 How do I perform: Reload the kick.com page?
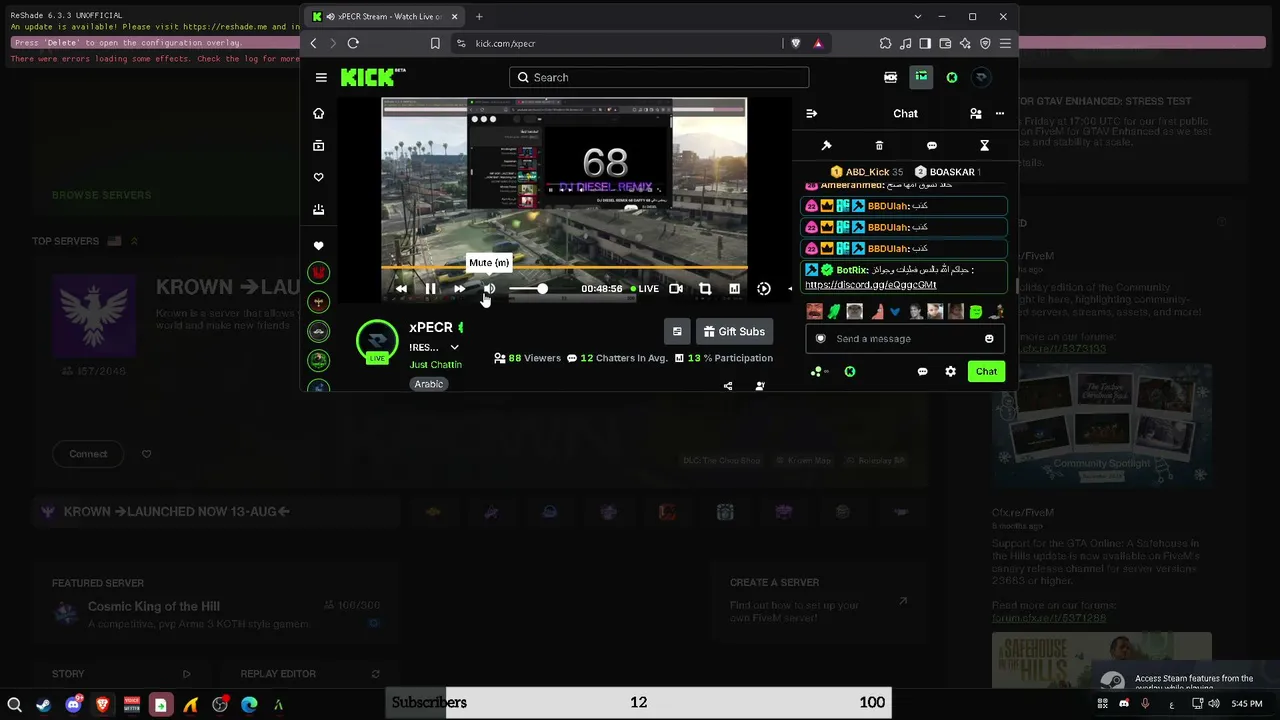353,43
